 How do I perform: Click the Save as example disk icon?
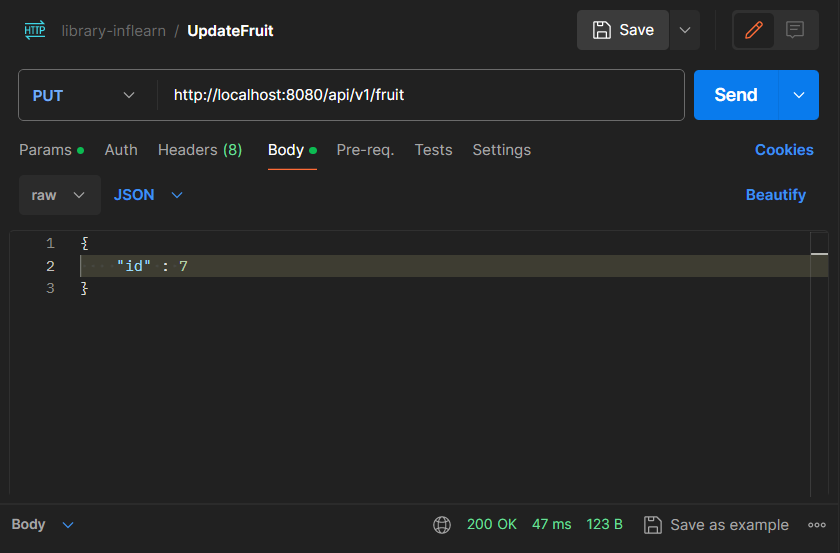point(652,525)
